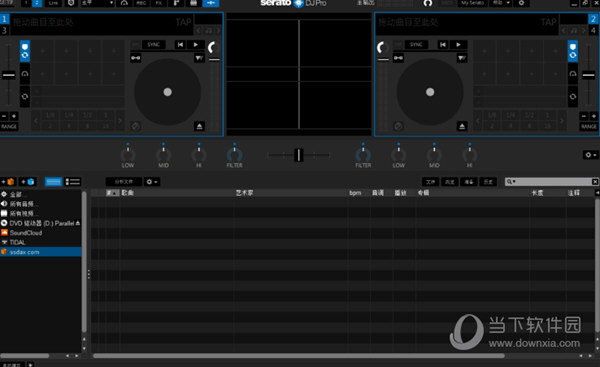Screen dimensions: 600x367
Task: Click pitch RANGE button on left deck
Action: (9, 127)
